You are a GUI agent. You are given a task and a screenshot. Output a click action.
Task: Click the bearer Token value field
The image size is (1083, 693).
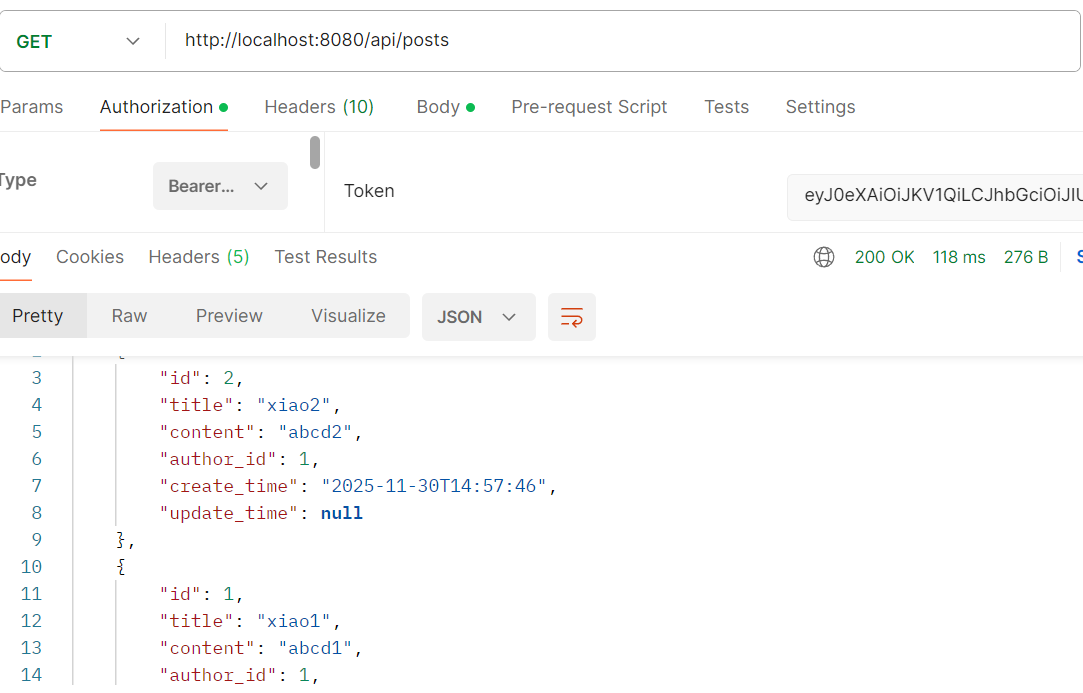click(935, 196)
